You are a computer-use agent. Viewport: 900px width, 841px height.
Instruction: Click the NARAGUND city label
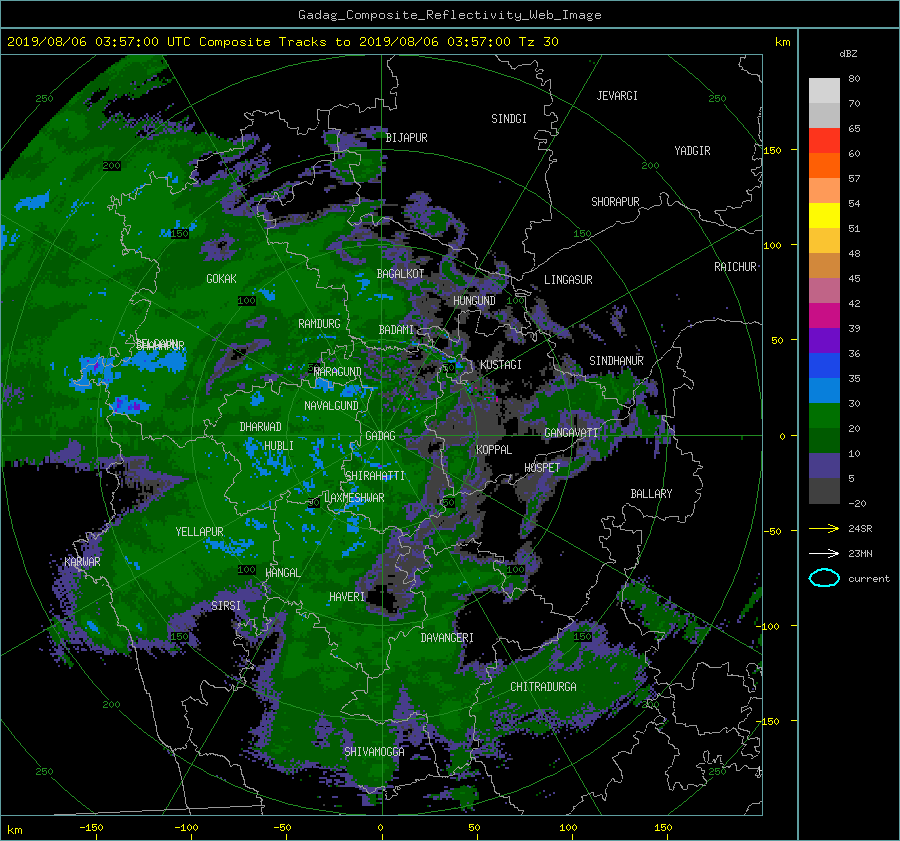(338, 372)
